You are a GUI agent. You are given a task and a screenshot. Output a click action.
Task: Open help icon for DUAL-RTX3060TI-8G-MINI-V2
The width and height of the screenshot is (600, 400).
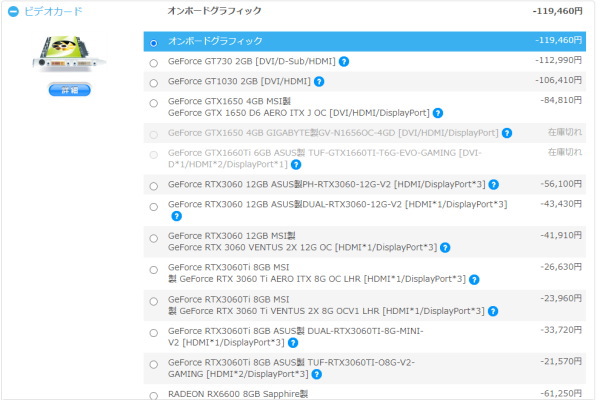click(x=293, y=343)
